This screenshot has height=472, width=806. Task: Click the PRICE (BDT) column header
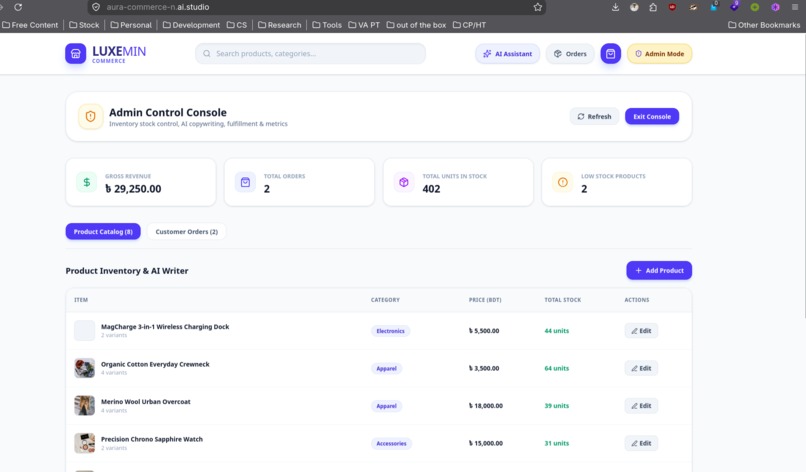pos(485,300)
